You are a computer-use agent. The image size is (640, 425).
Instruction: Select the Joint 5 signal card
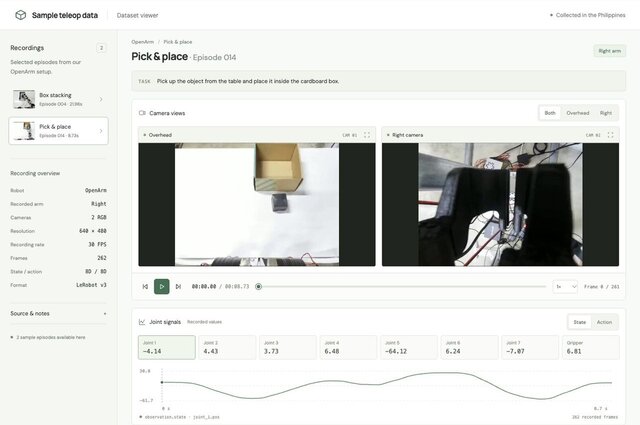pyautogui.click(x=409, y=347)
